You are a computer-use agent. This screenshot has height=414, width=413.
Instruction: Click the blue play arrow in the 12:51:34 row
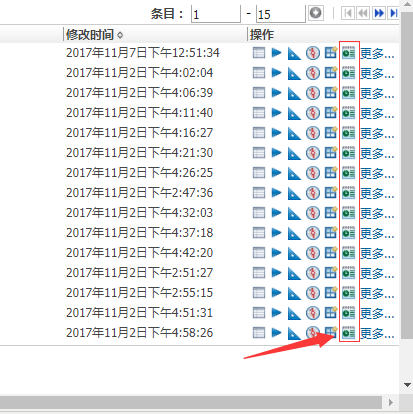(276, 53)
